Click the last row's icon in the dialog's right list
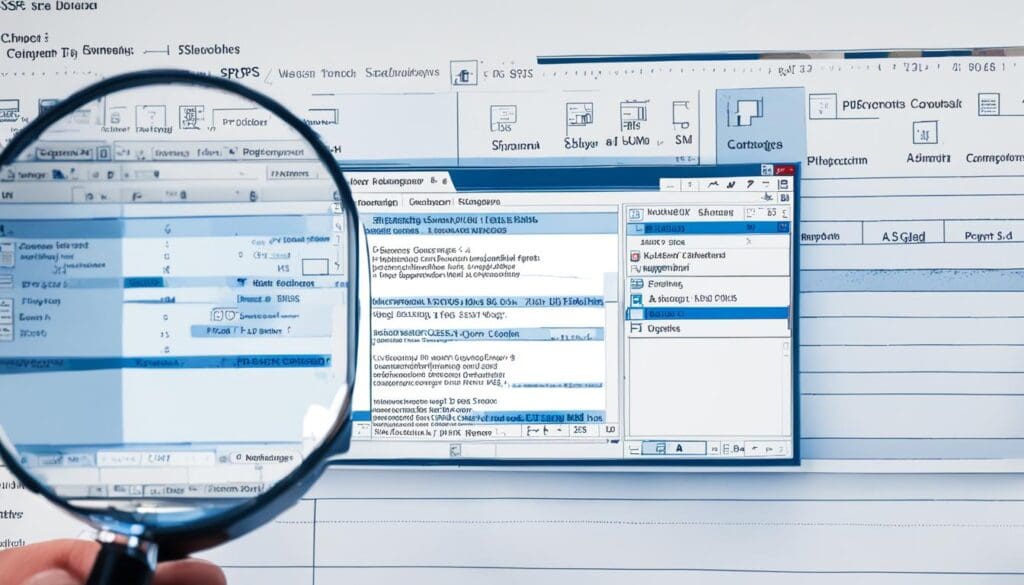The image size is (1024, 585). tap(635, 328)
